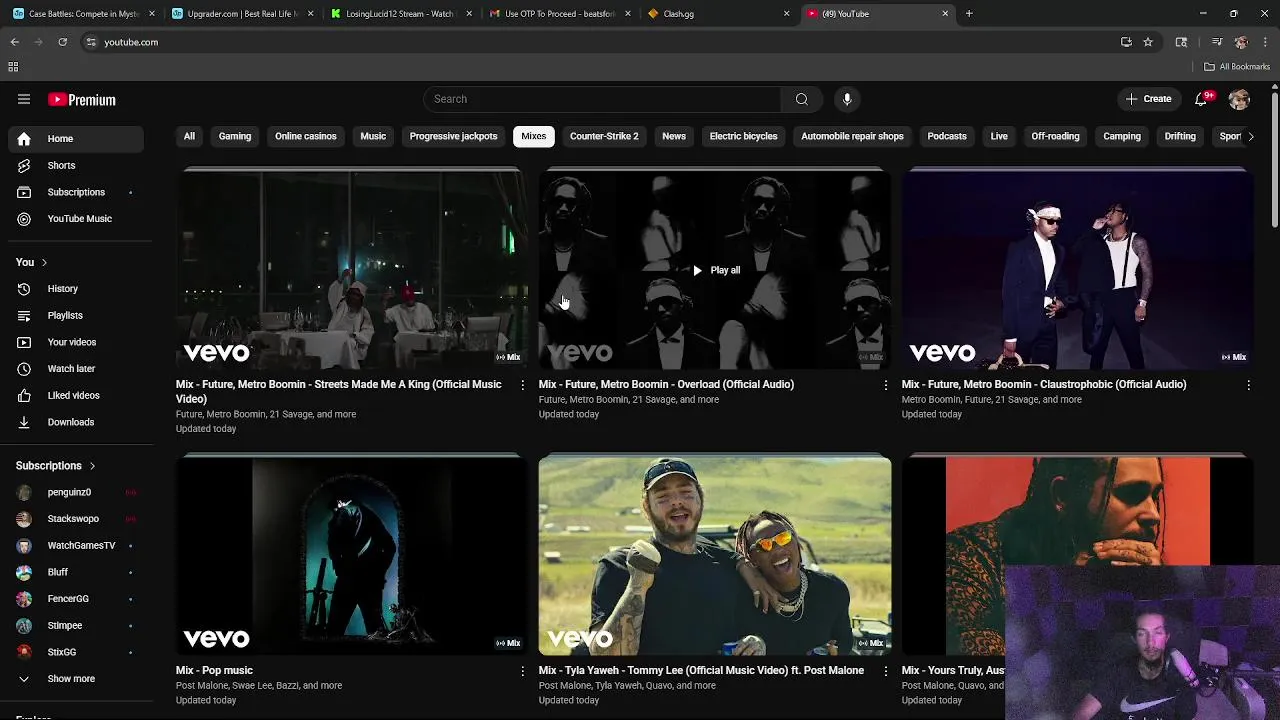Open the account avatar menu
Image resolution: width=1280 pixels, height=720 pixels.
1239,99
